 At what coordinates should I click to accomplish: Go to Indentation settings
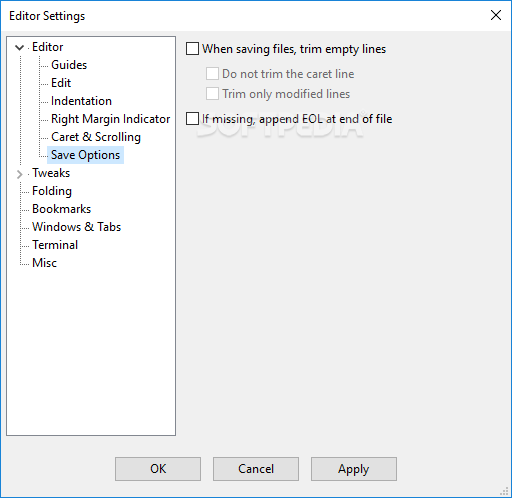tap(81, 101)
